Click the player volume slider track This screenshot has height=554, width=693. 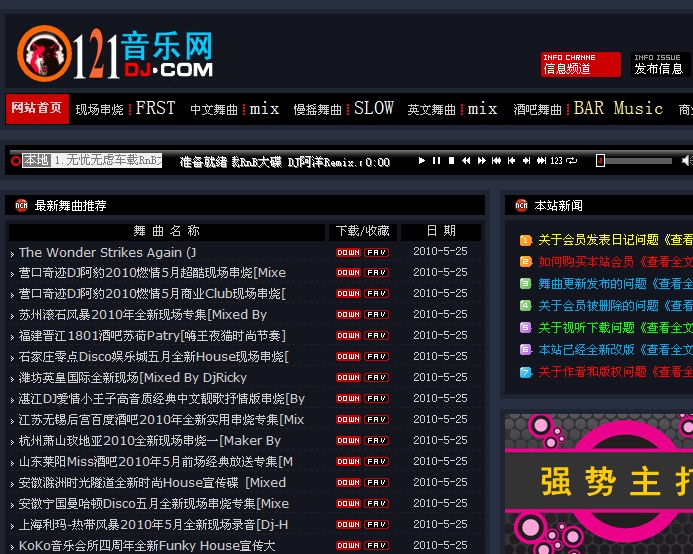coord(636,161)
